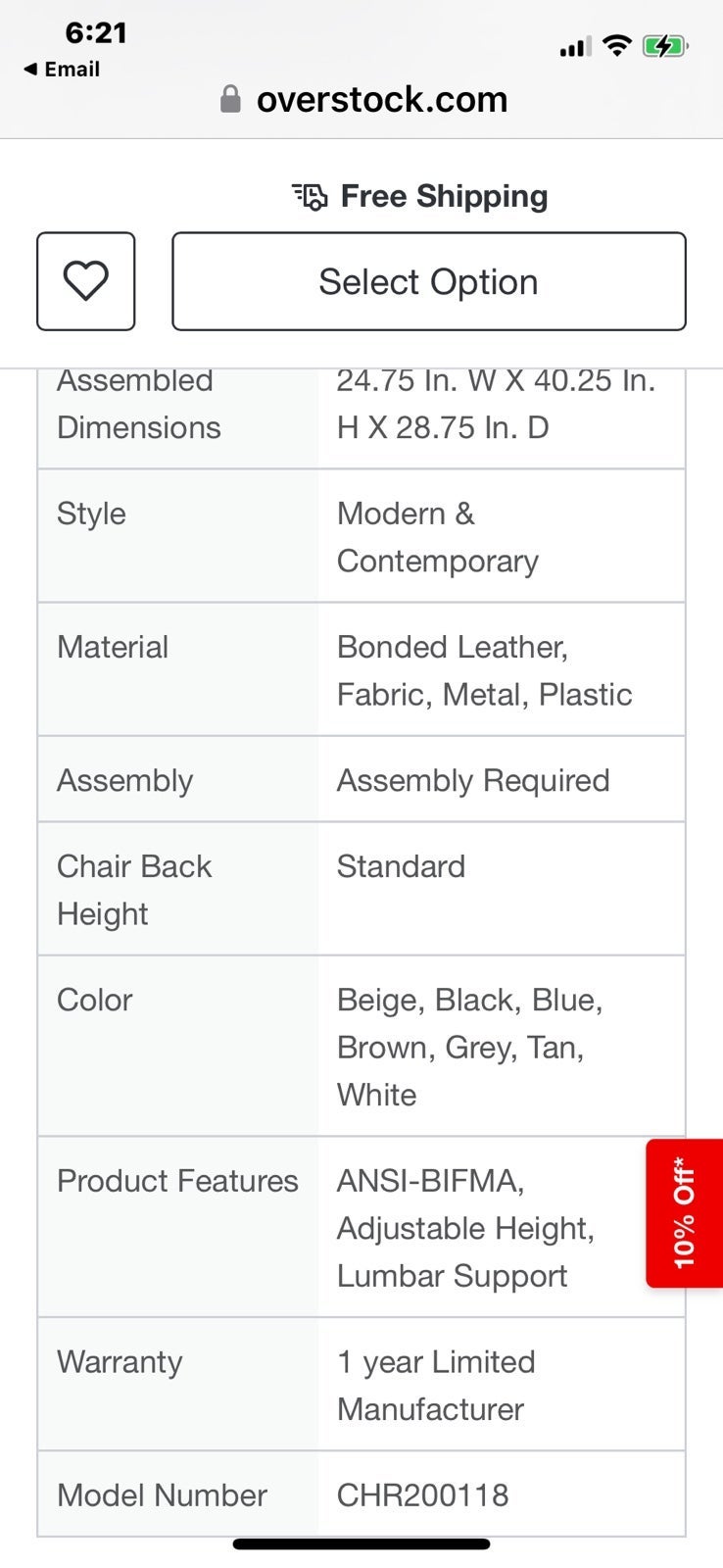Tap the cellular signal bars
The image size is (723, 1568).
[575, 46]
